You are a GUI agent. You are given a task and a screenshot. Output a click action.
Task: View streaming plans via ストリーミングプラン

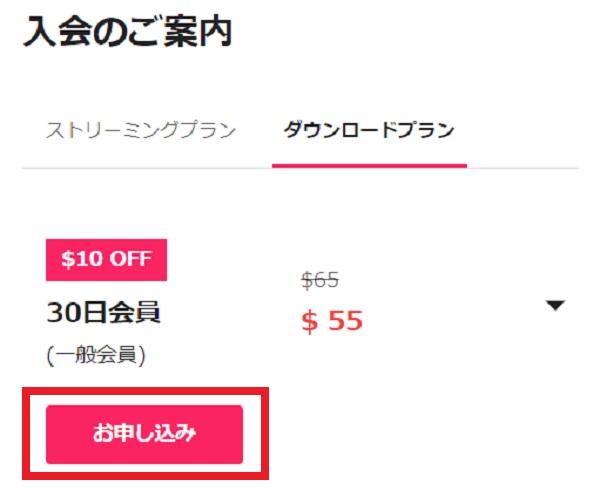point(140,131)
